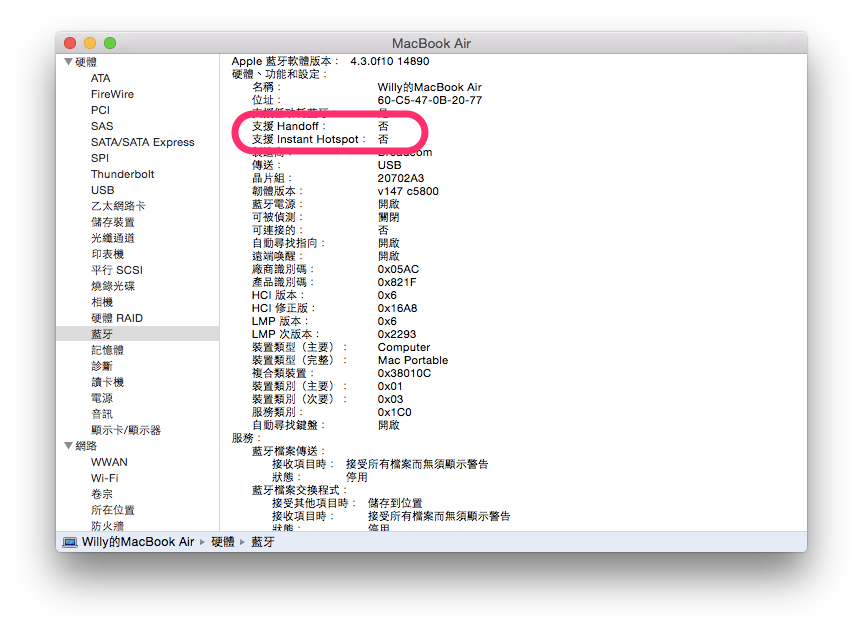Select SAS in the hardware list
Screen dimensions: 863x632
(x=102, y=126)
